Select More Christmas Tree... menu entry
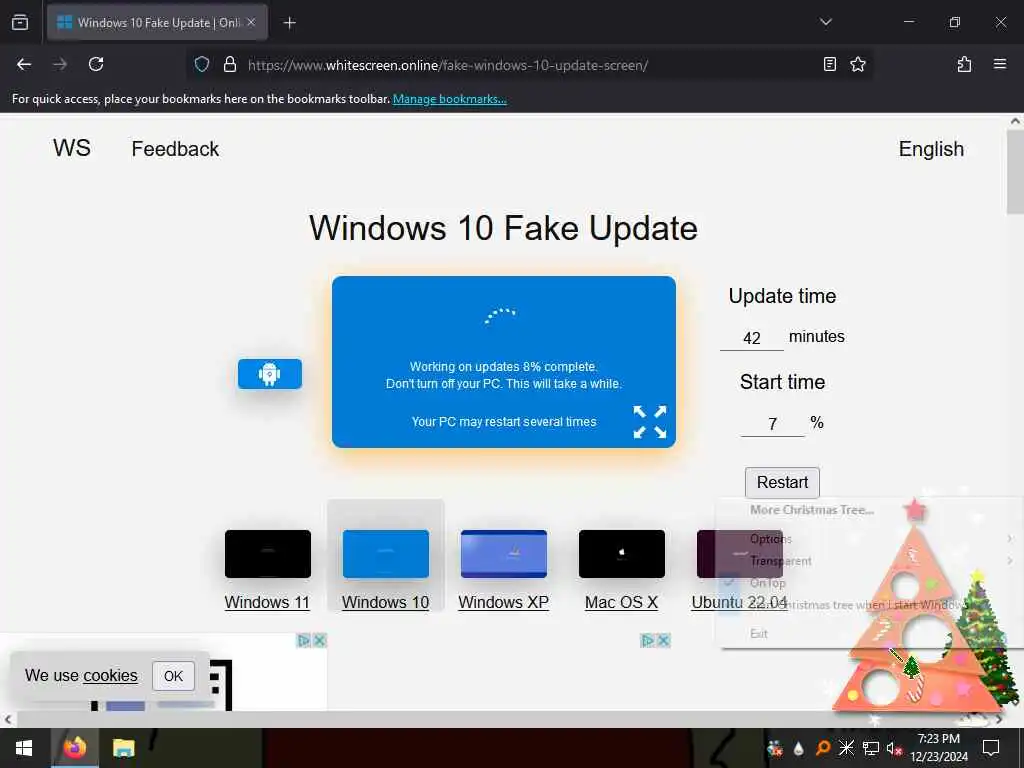Screen dimensions: 1024x768 (x=812, y=510)
